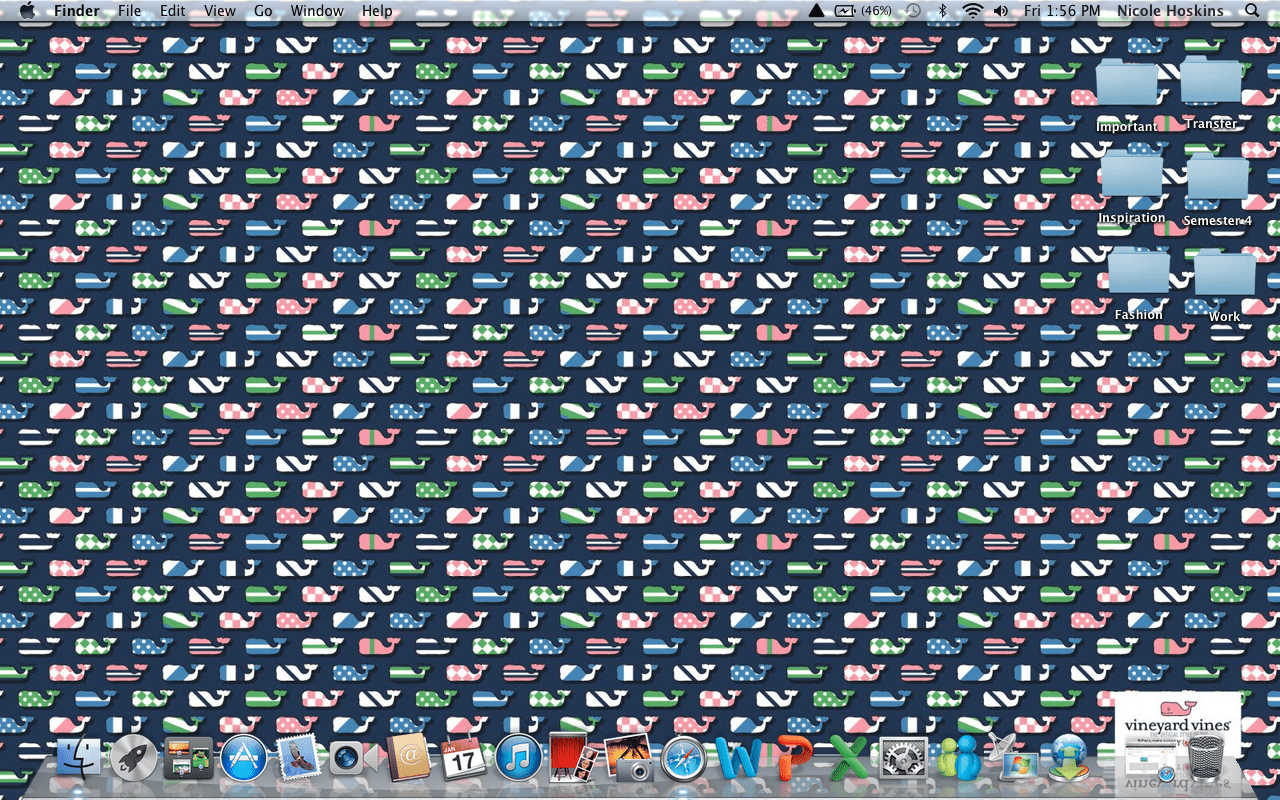Open the Bluetooth status menu
The width and height of the screenshot is (1280, 800).
click(942, 11)
